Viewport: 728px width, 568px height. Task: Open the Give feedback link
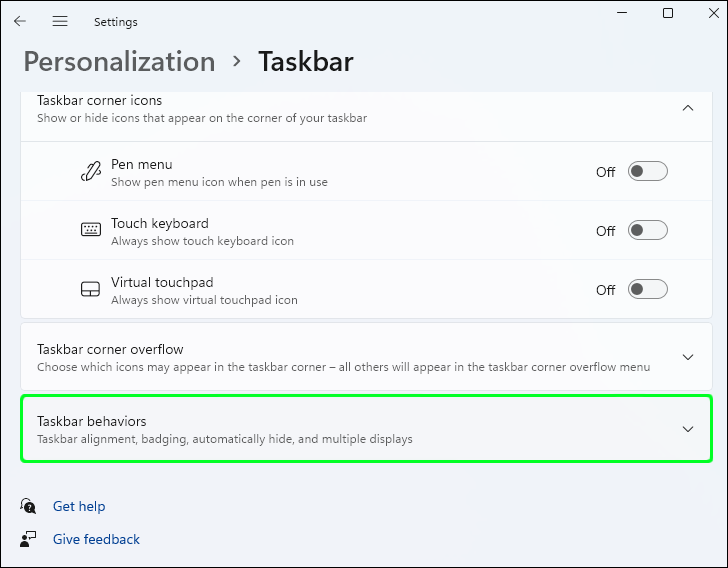(96, 539)
